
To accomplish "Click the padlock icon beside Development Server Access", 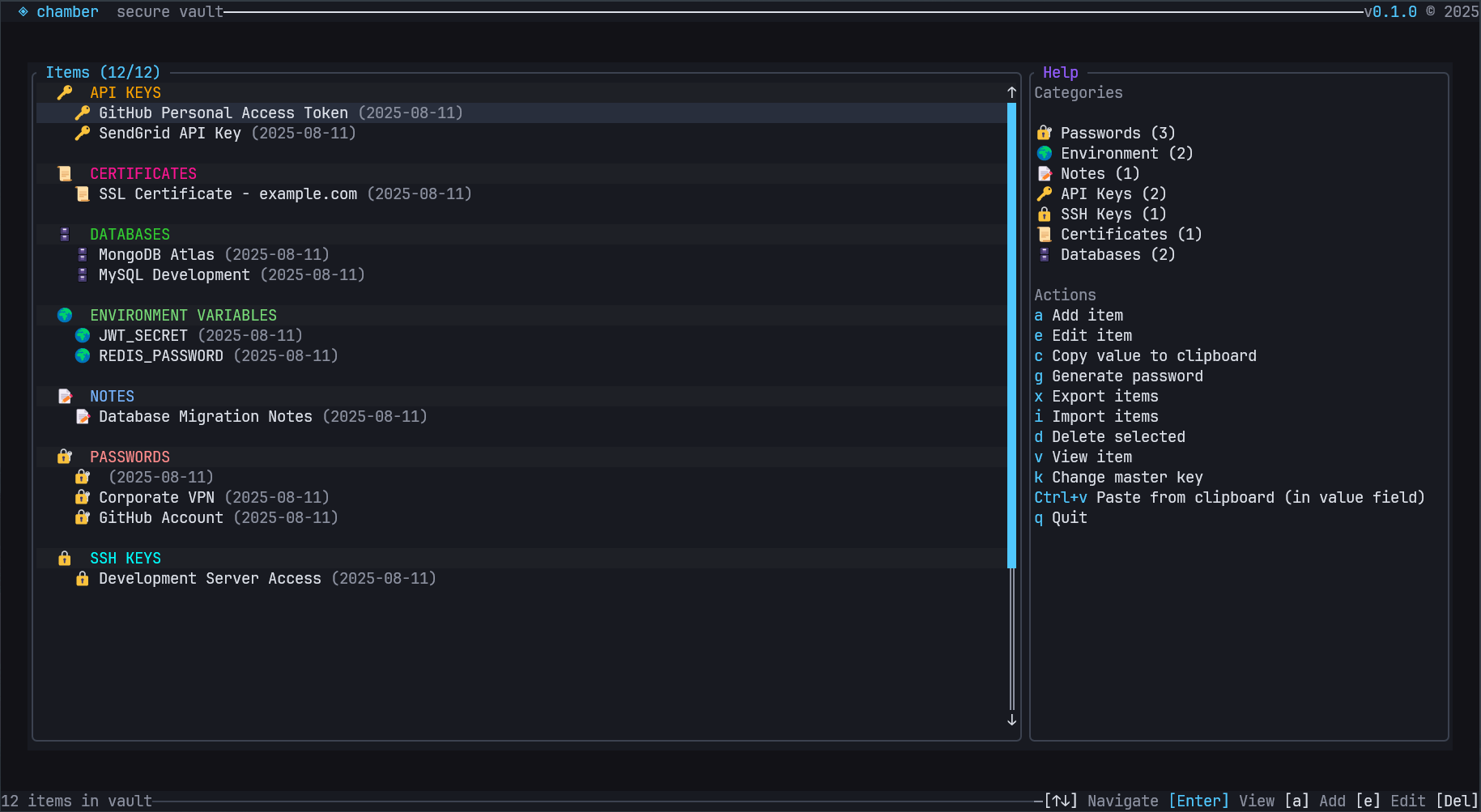I will click(x=82, y=579).
